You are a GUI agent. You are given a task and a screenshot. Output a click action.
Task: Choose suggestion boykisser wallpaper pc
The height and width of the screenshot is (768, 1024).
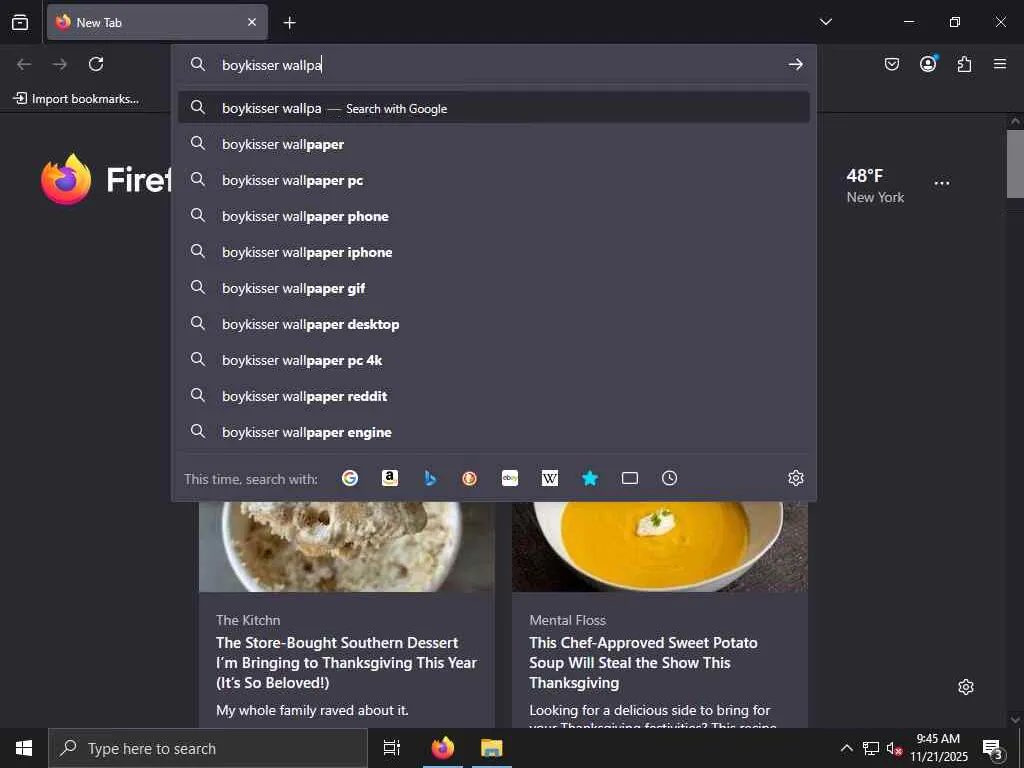pyautogui.click(x=494, y=180)
